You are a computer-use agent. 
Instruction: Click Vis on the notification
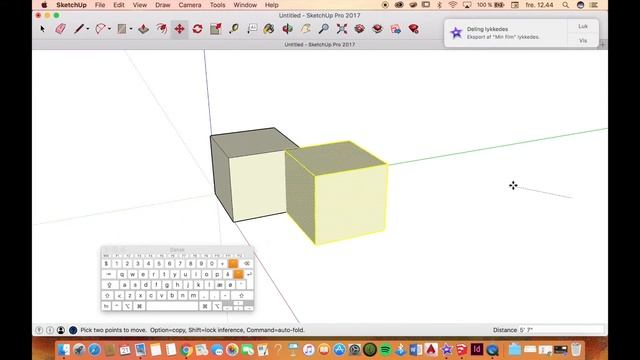(x=583, y=40)
